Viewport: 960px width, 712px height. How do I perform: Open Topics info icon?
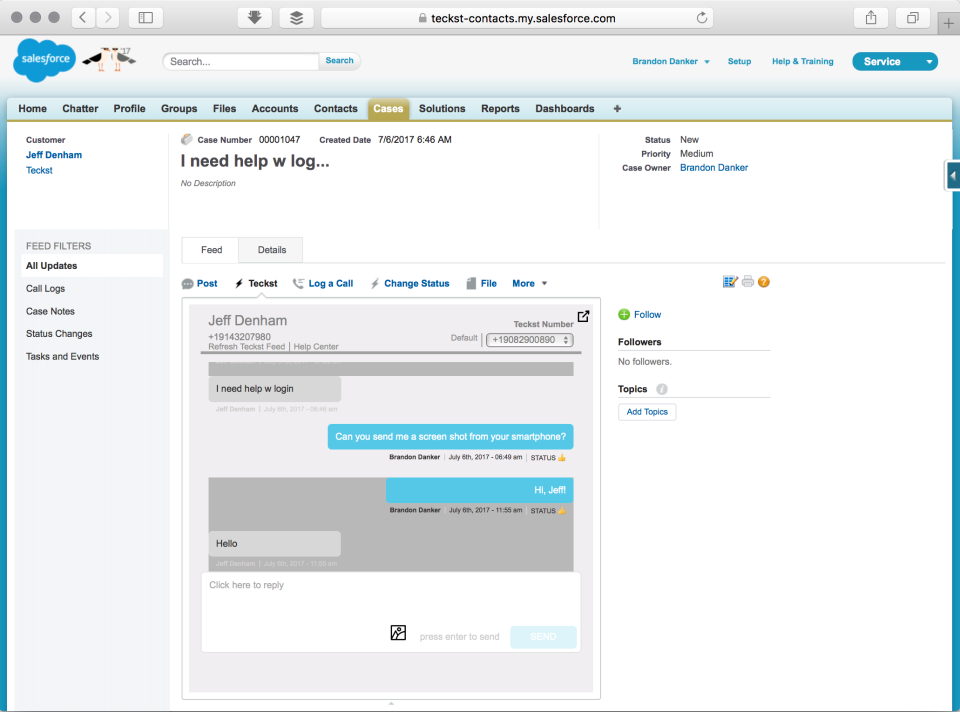(662, 389)
